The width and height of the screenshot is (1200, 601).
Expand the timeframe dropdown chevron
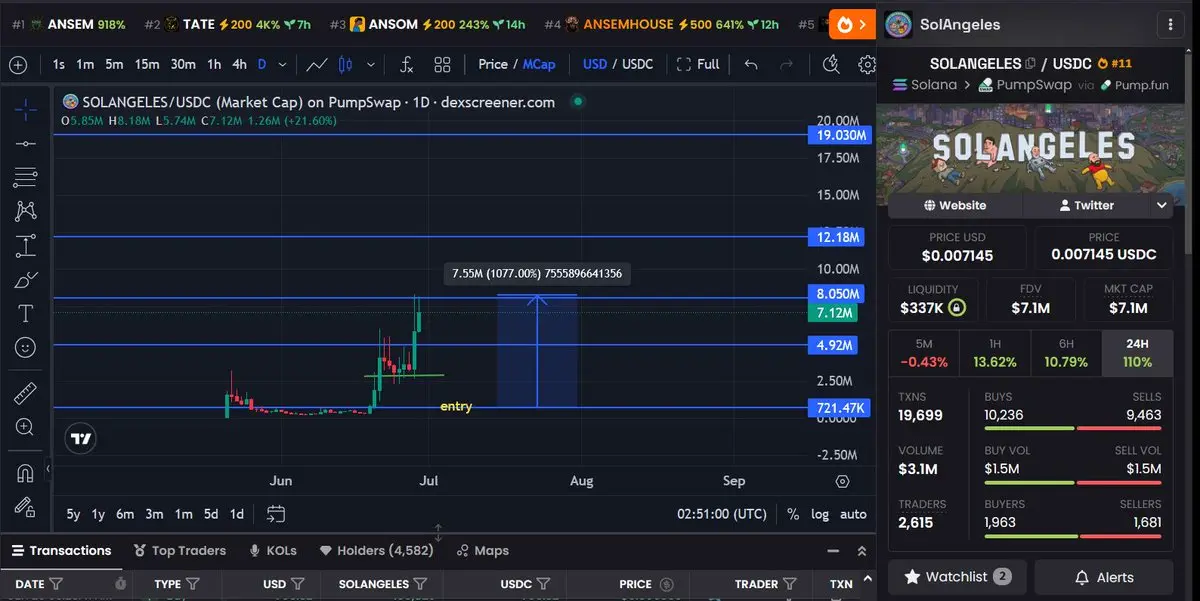[282, 65]
